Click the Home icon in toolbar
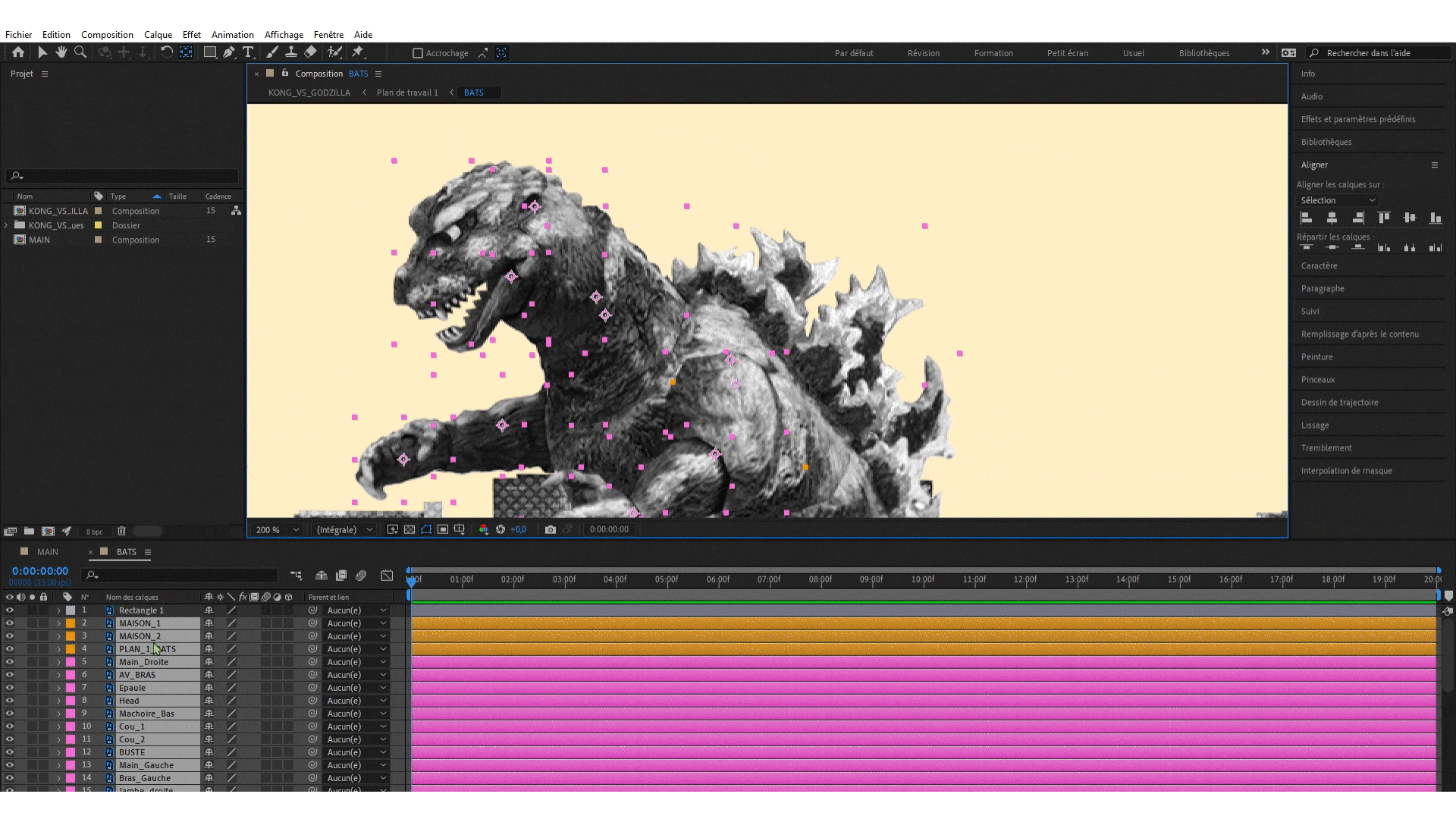This screenshot has height=819, width=1456. pos(18,52)
